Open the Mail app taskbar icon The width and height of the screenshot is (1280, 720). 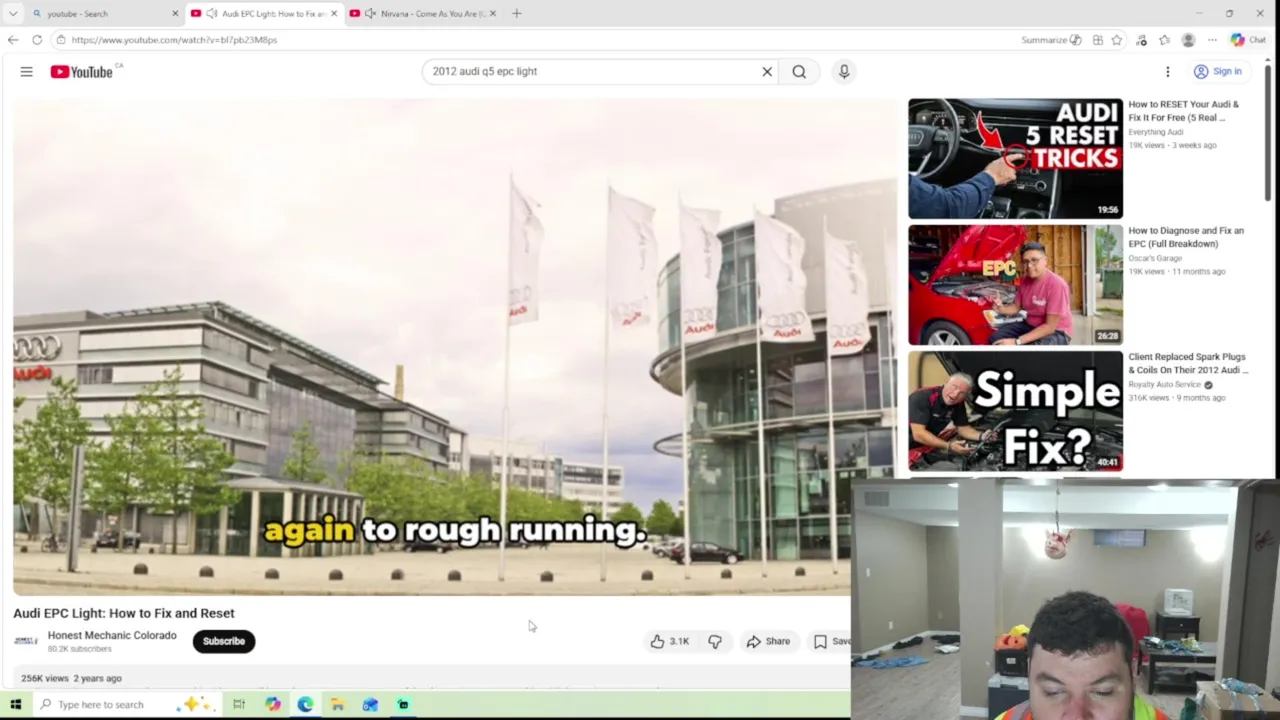click(x=370, y=704)
